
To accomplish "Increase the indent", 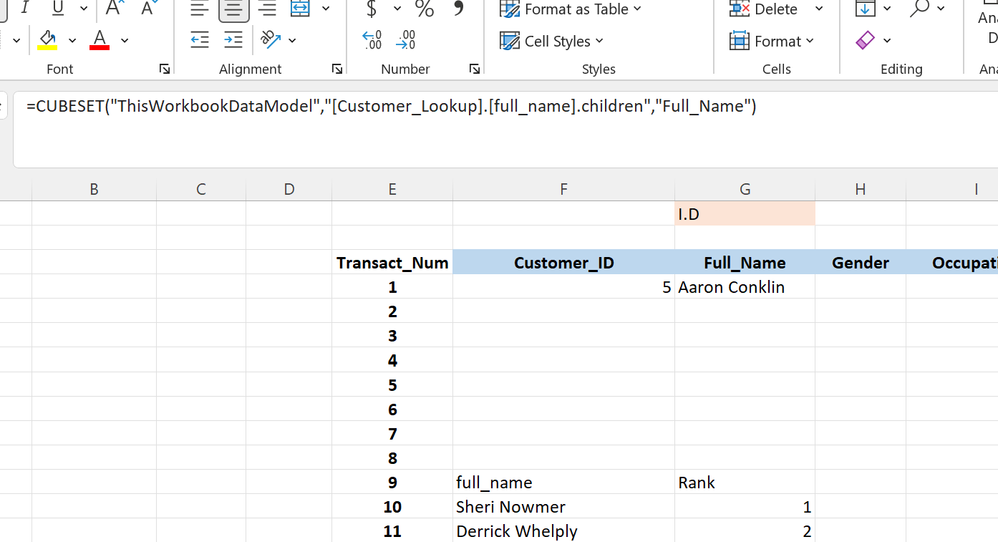I will 234,40.
